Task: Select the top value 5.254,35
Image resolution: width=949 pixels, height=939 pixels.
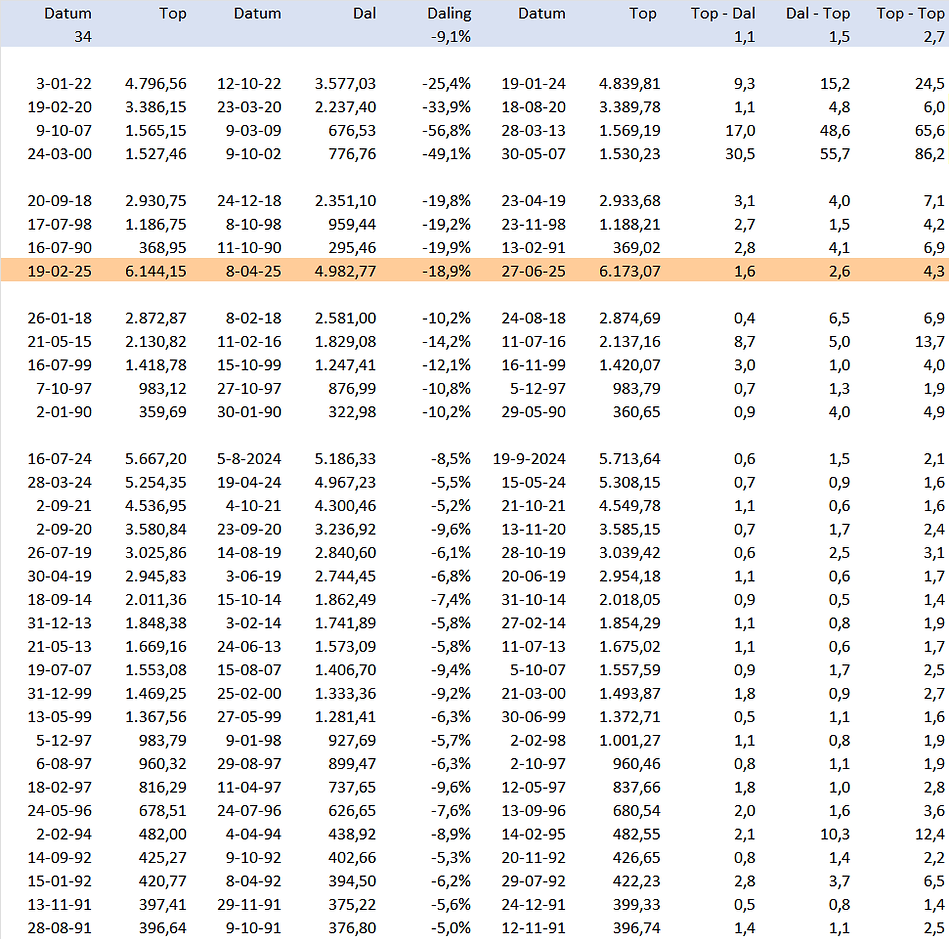Action: [156, 483]
